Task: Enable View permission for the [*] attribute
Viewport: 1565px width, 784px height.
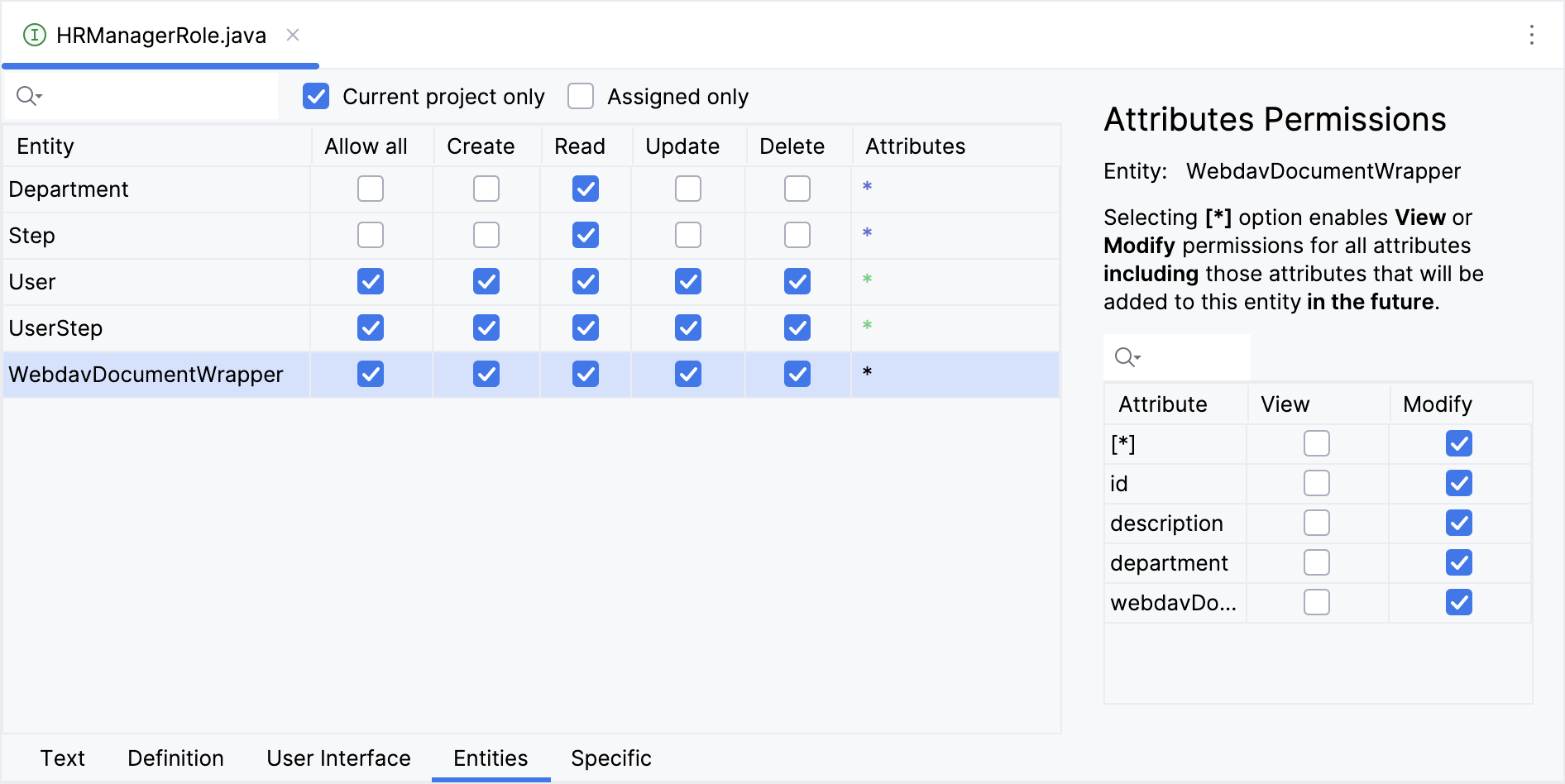Action: click(1316, 443)
